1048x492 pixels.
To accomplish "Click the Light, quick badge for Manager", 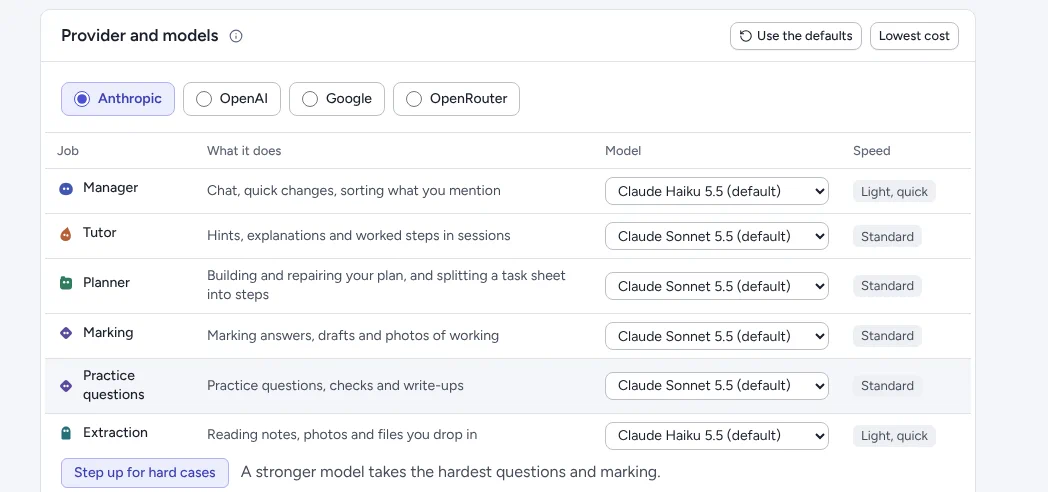I will tap(894, 192).
